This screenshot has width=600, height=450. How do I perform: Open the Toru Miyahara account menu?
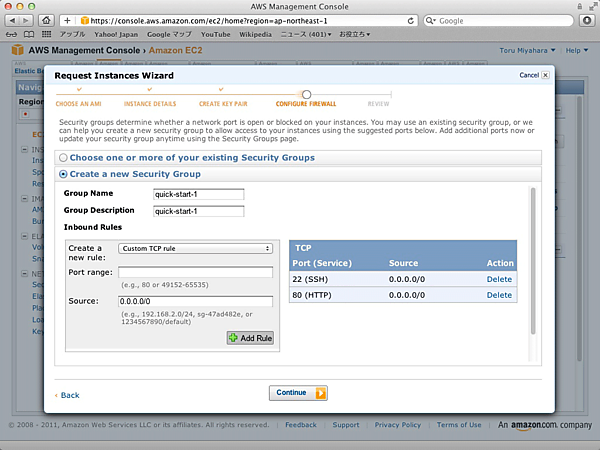pos(527,50)
